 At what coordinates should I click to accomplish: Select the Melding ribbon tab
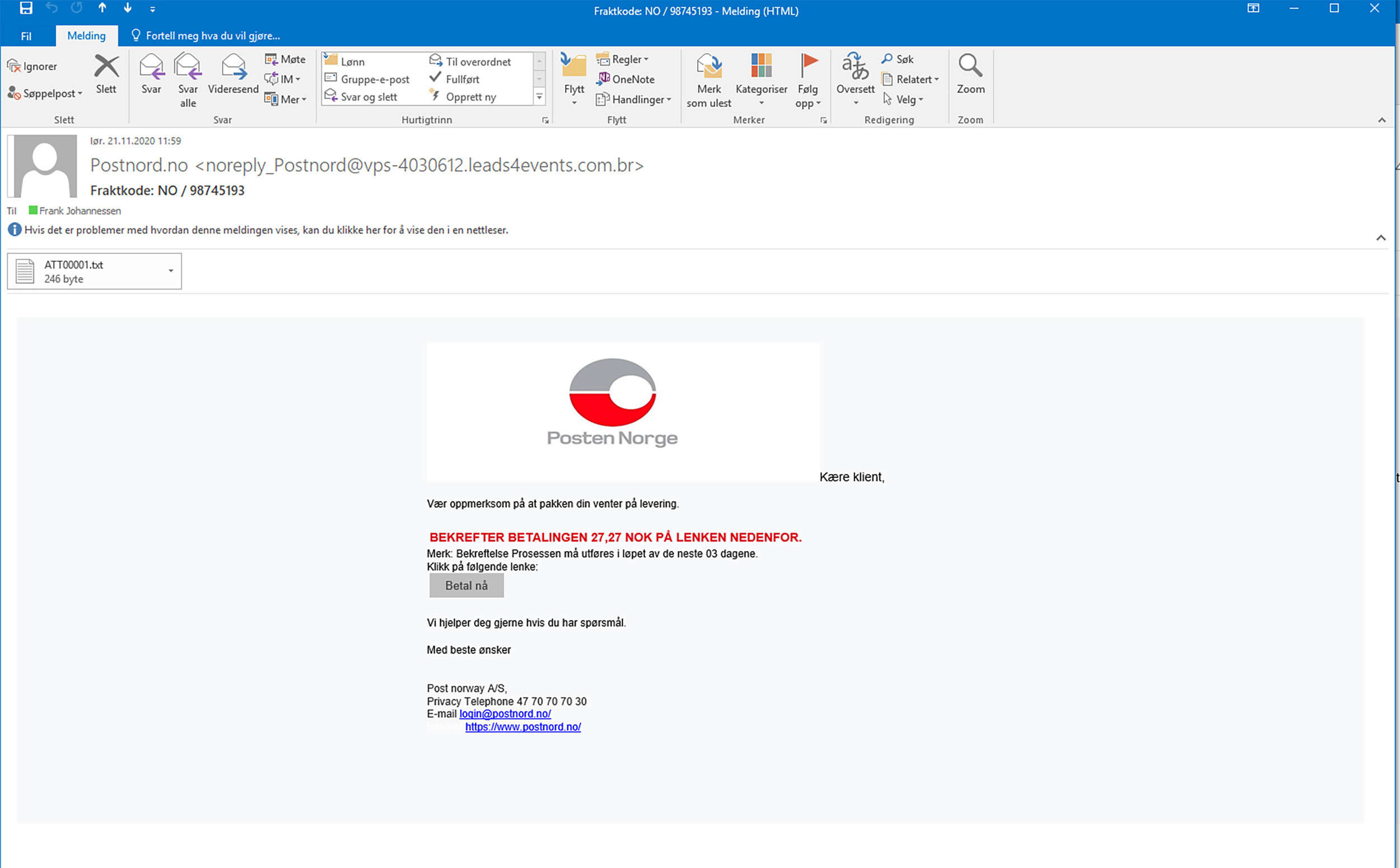(86, 36)
